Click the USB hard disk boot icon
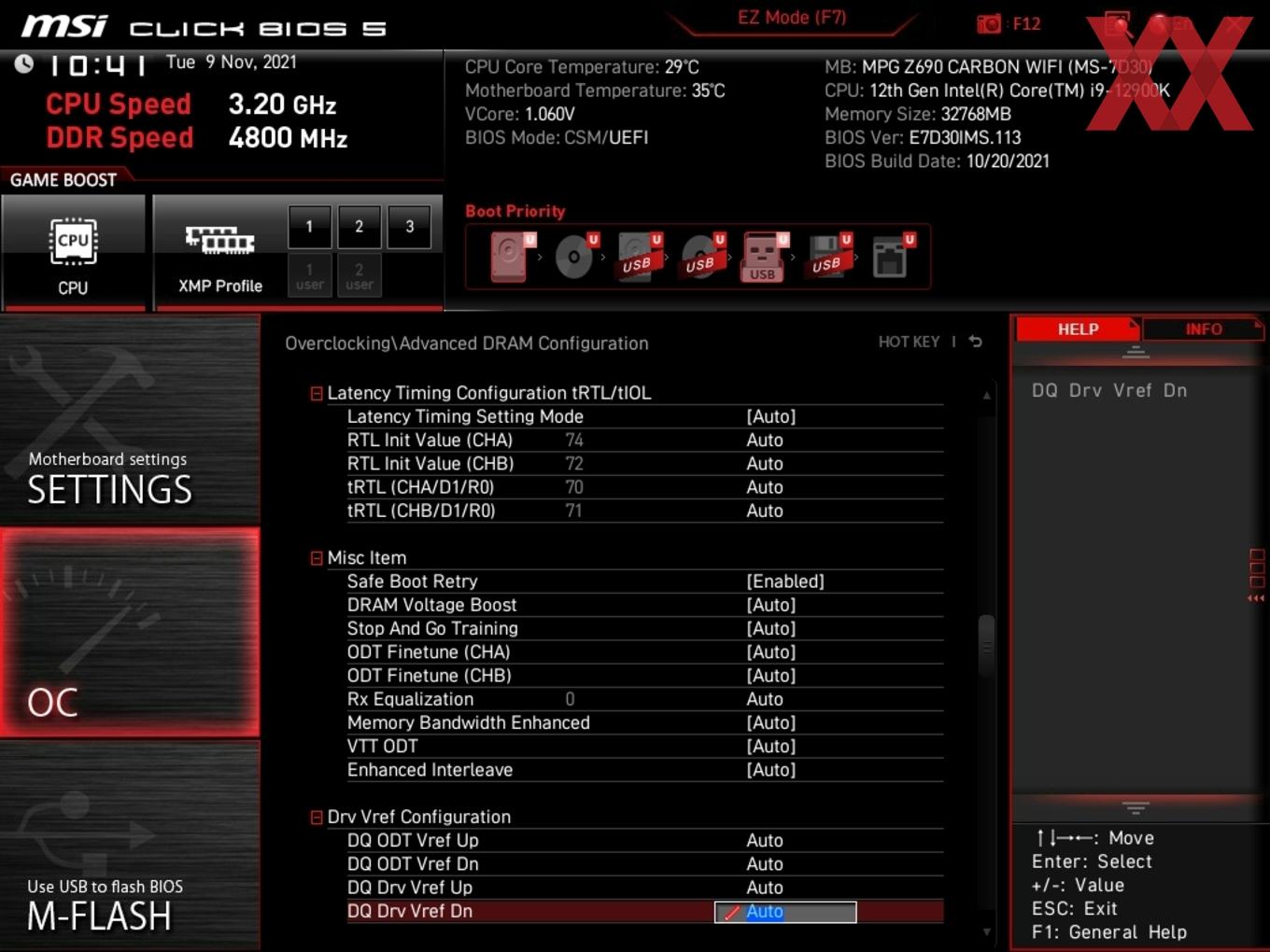Image resolution: width=1270 pixels, height=952 pixels. tap(640, 257)
